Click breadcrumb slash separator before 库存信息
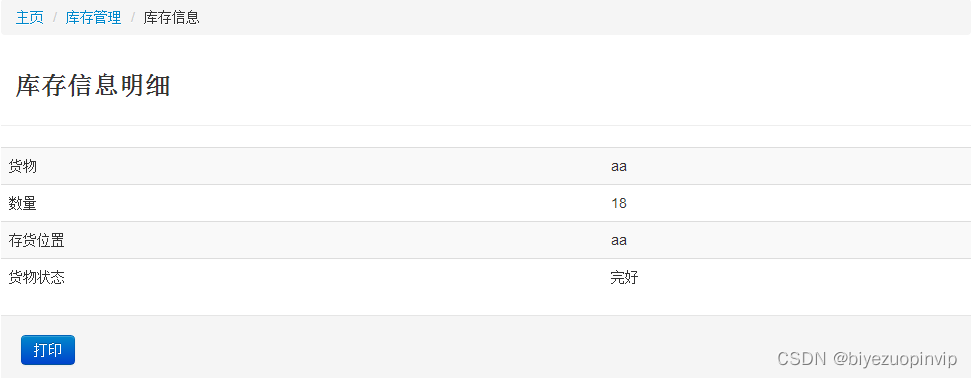The height and width of the screenshot is (378, 972). click(x=133, y=17)
